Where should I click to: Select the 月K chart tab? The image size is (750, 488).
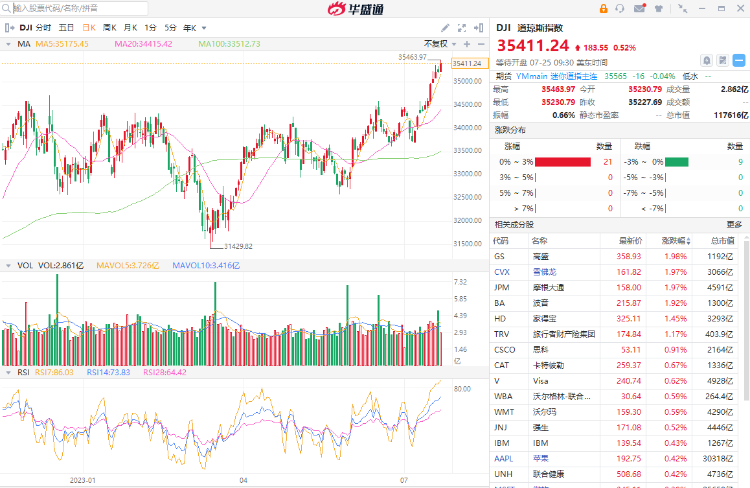(x=130, y=28)
